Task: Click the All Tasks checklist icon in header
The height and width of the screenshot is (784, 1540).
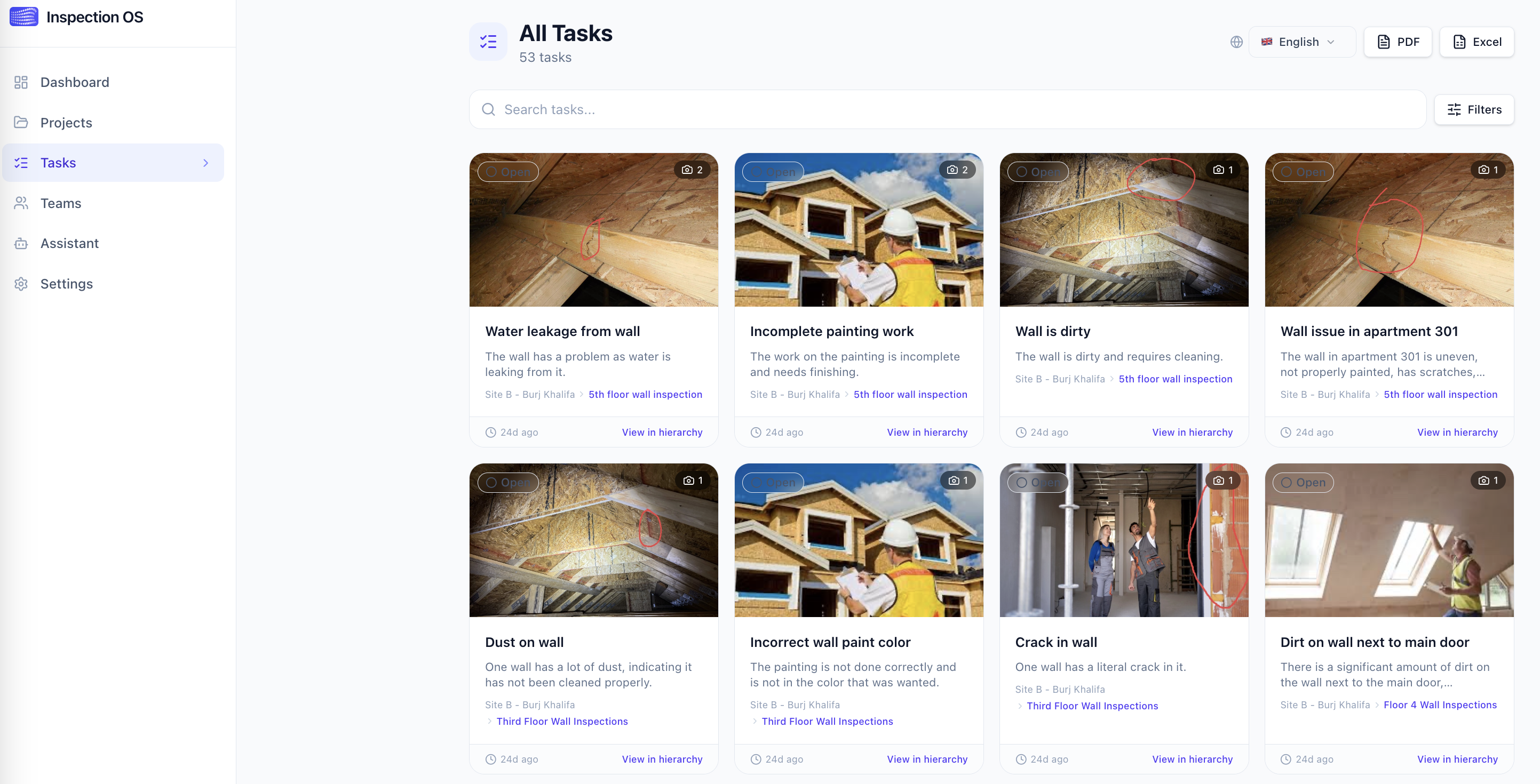Action: click(x=488, y=42)
